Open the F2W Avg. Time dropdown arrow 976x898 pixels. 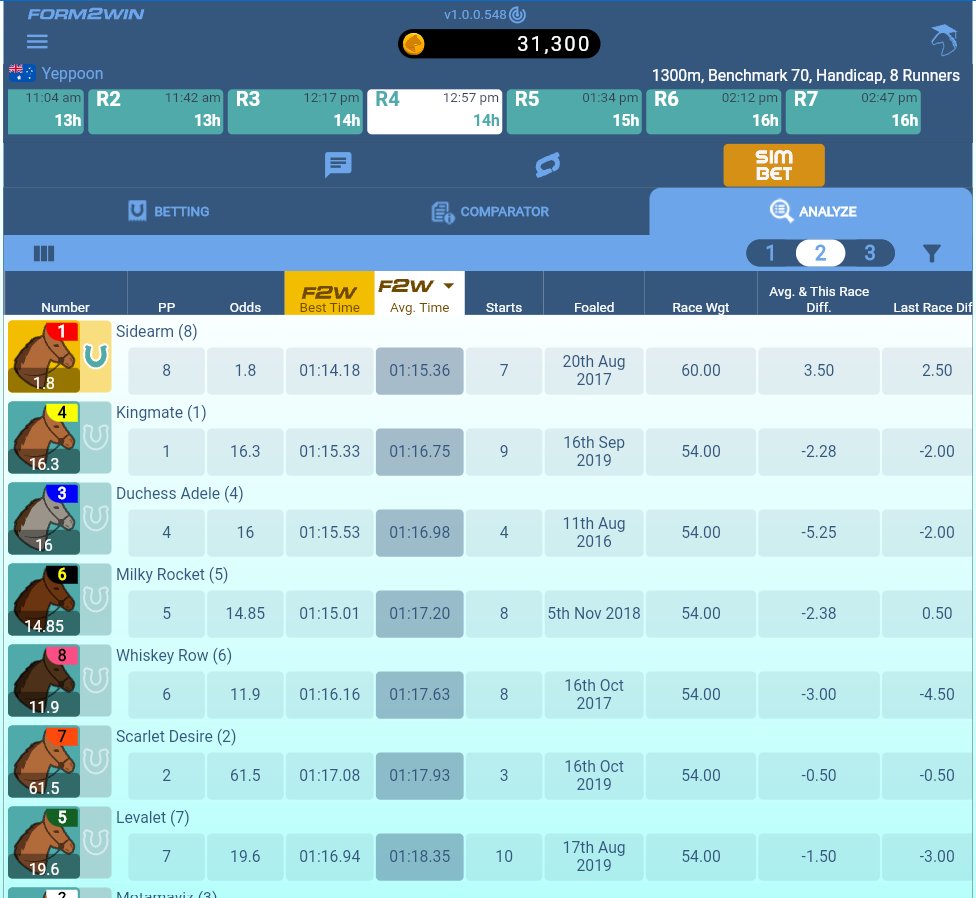[x=449, y=286]
